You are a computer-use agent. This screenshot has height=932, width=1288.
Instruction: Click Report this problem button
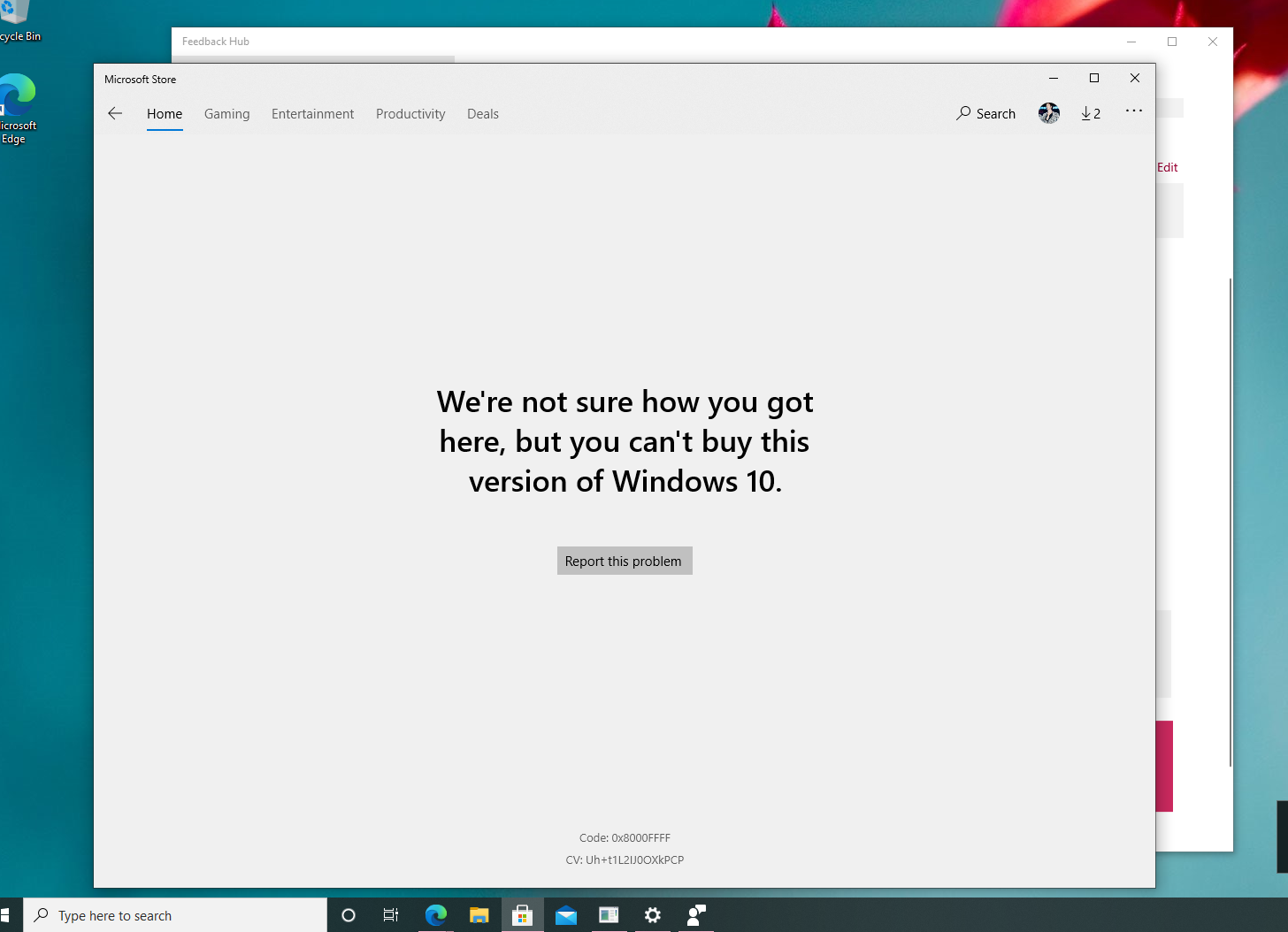point(625,561)
